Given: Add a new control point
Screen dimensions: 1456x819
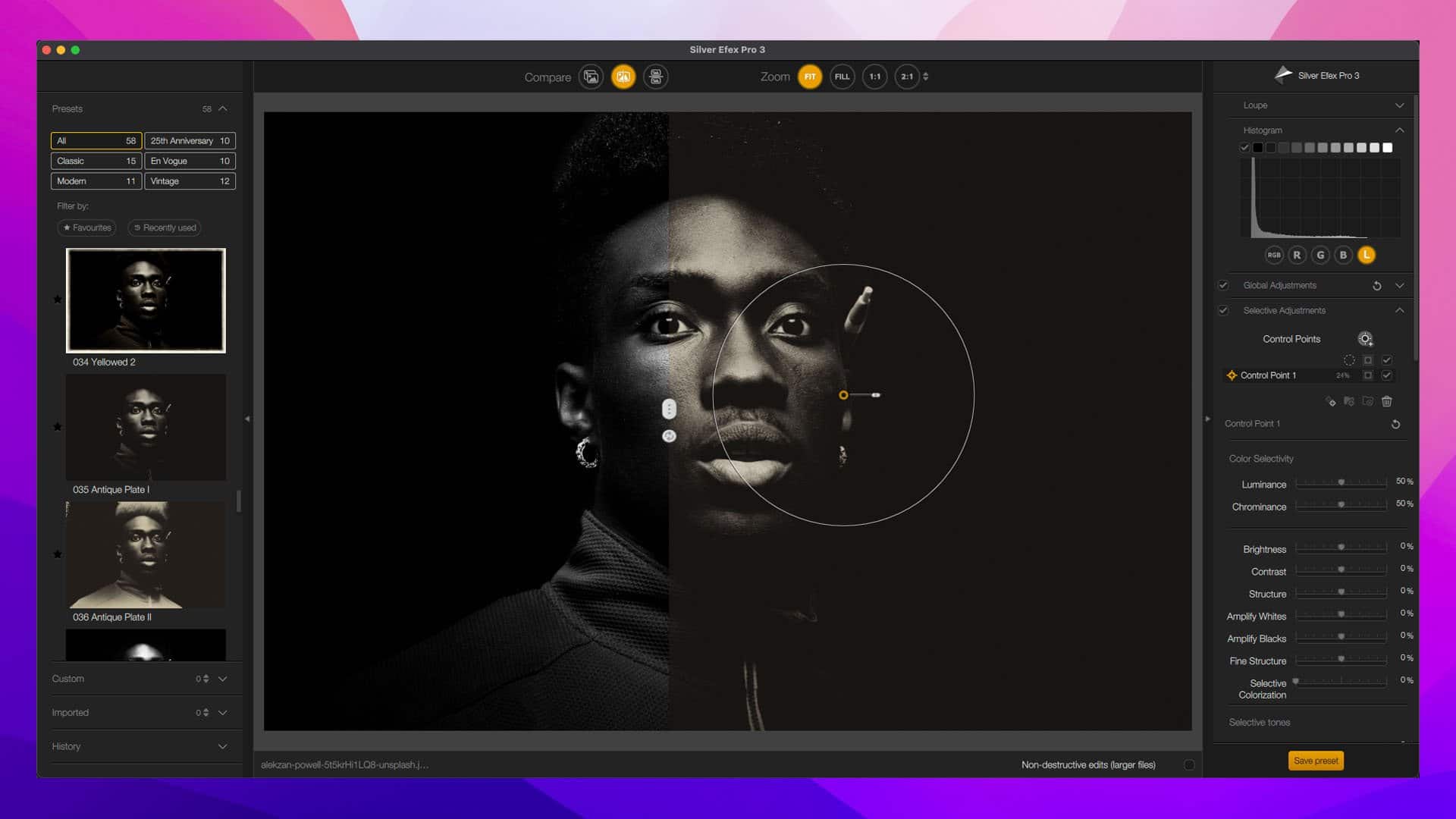Looking at the screenshot, I should [x=1364, y=339].
